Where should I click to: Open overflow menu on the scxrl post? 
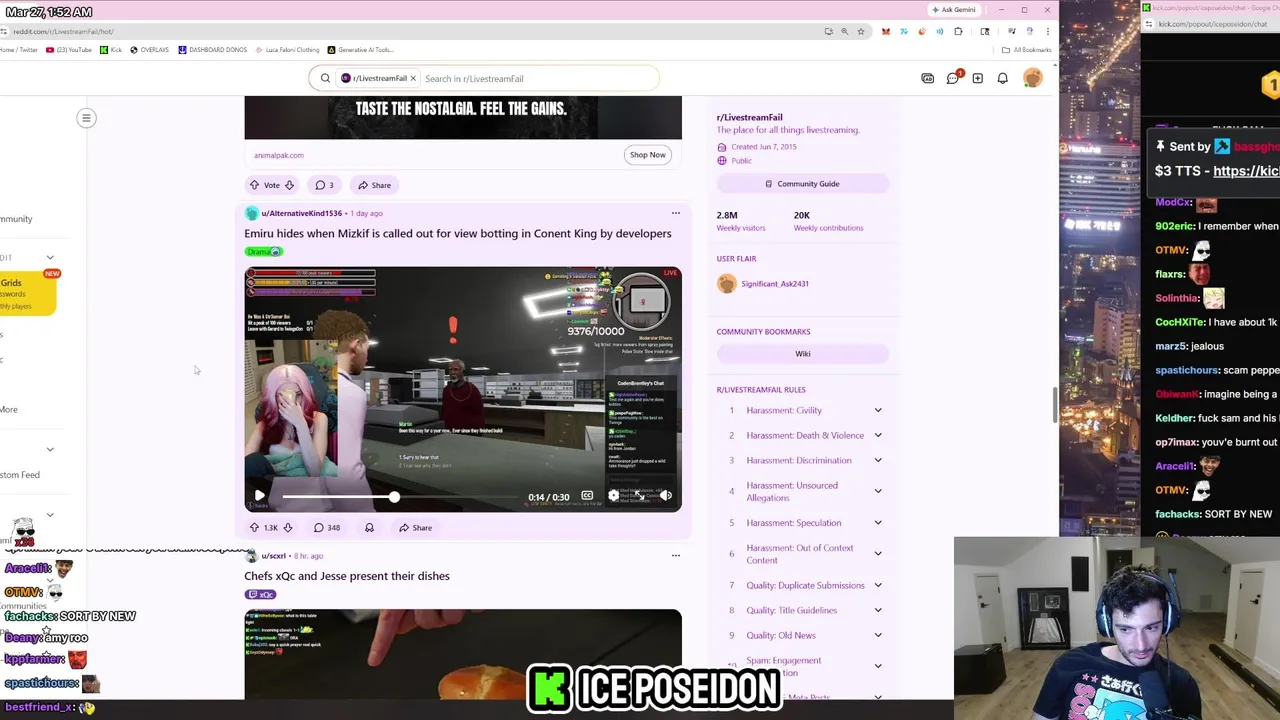[x=675, y=556]
